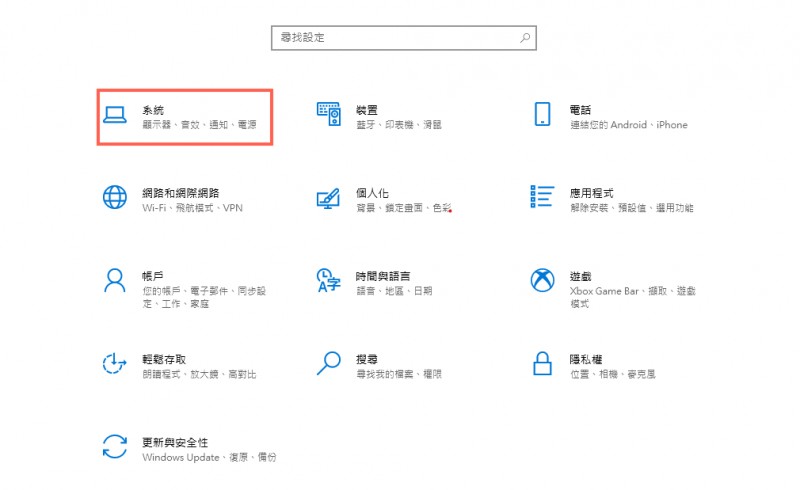Open the 隱私權 settings title
The height and width of the screenshot is (490, 800).
coord(586,359)
